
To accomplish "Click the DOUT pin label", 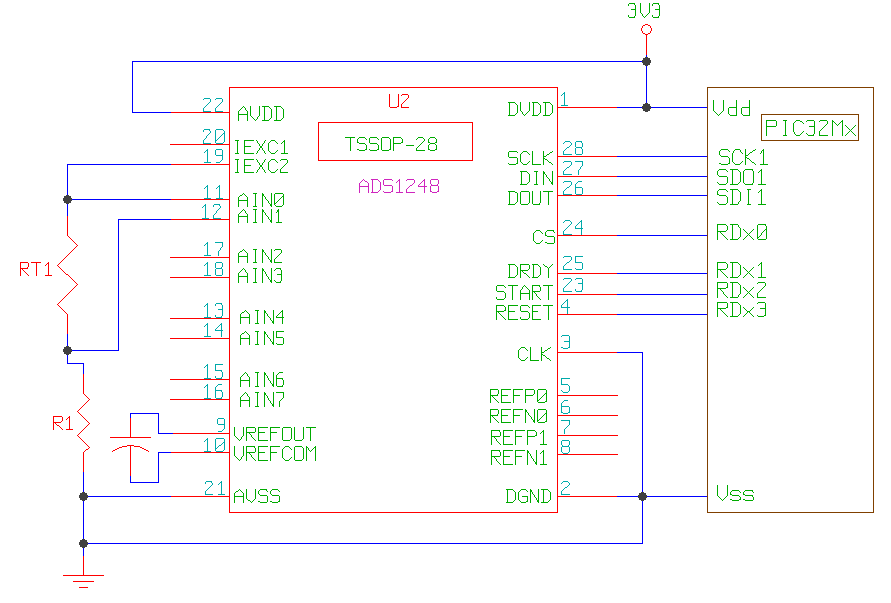I will click(x=530, y=198).
